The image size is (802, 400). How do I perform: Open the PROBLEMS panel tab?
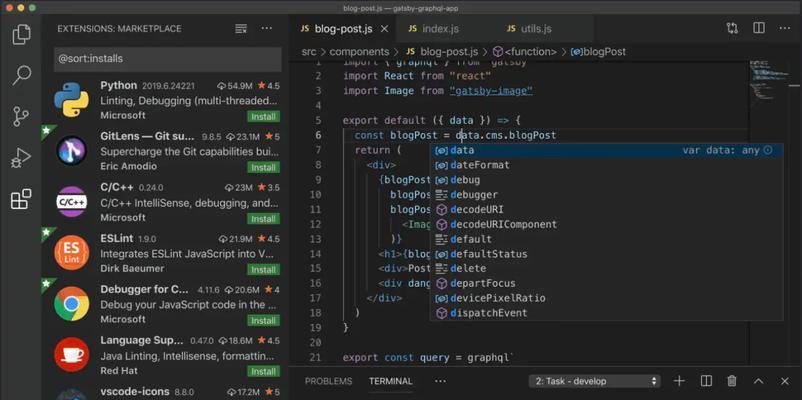pos(328,381)
